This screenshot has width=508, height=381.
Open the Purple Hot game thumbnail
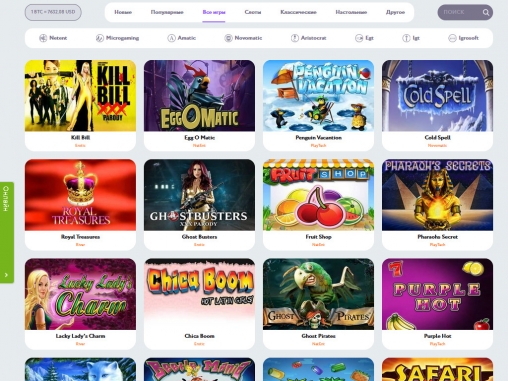[x=437, y=294]
